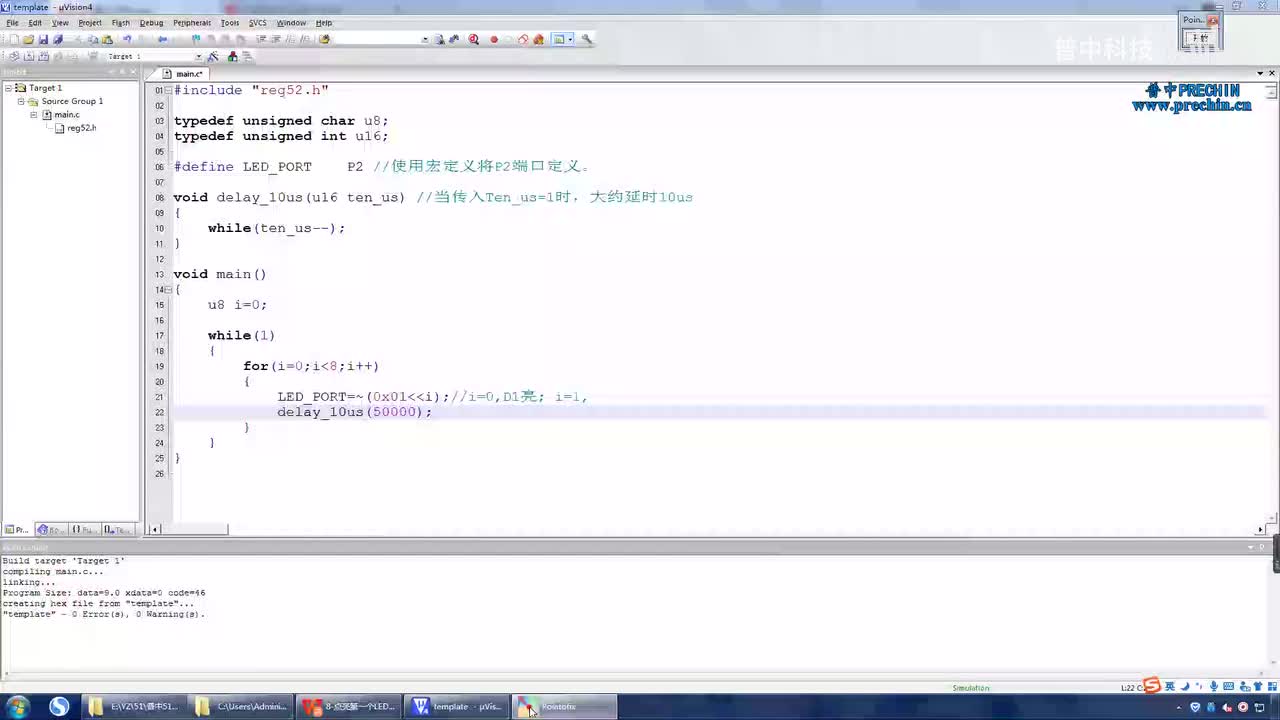The width and height of the screenshot is (1280, 720).
Task: Click the muted volume tray icon
Action: 1227,707
